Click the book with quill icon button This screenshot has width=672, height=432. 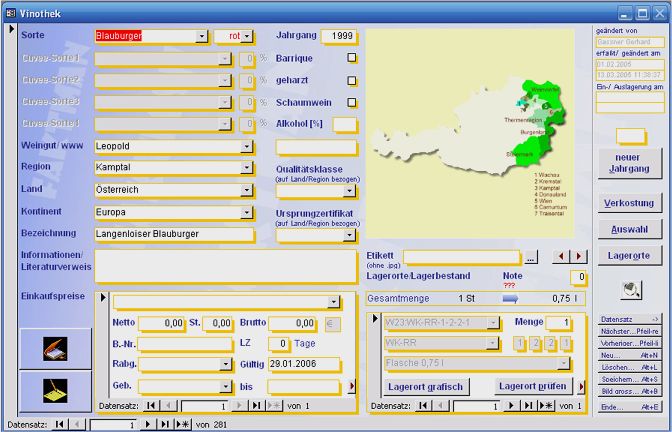pyautogui.click(x=53, y=348)
